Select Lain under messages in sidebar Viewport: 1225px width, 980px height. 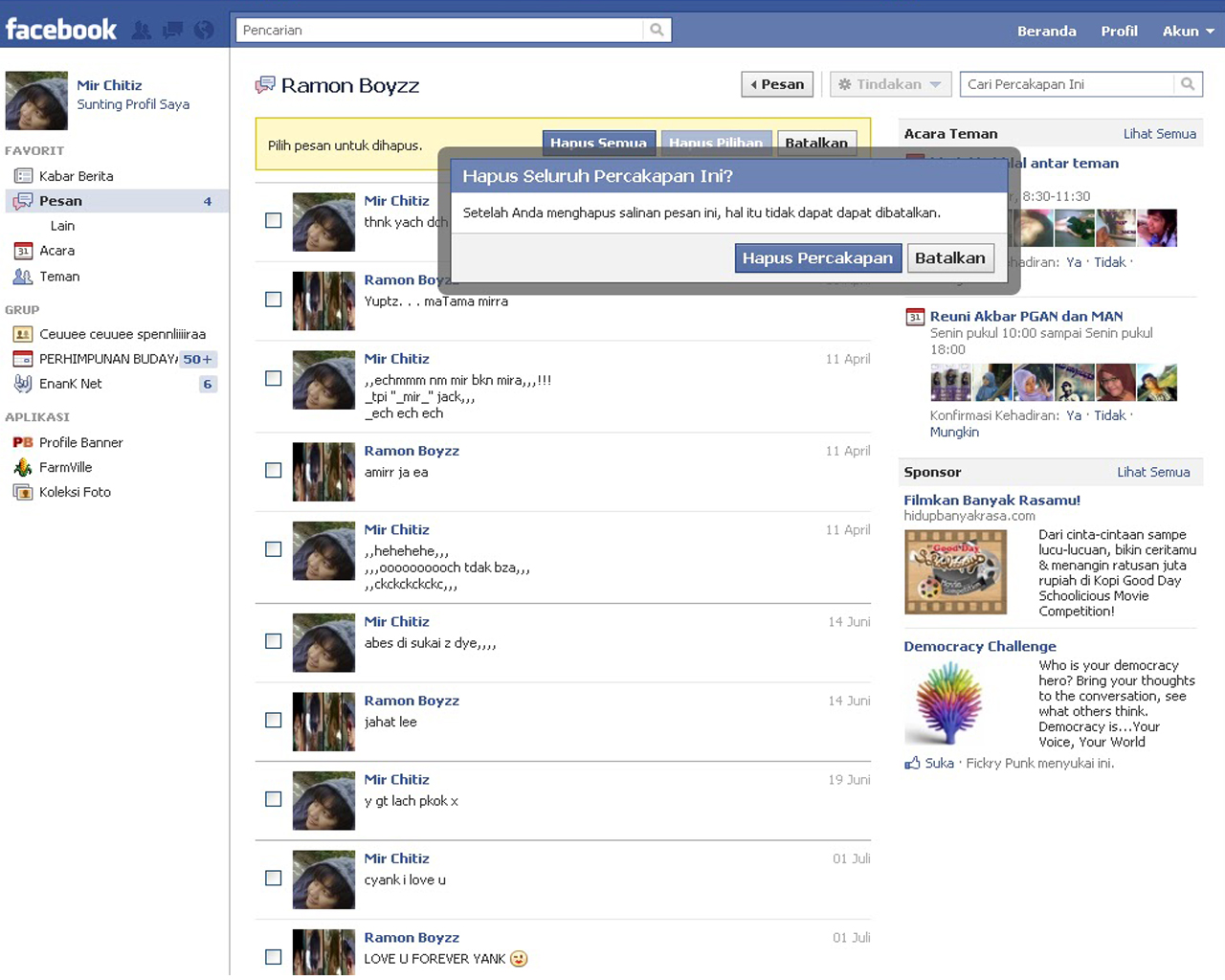(62, 226)
